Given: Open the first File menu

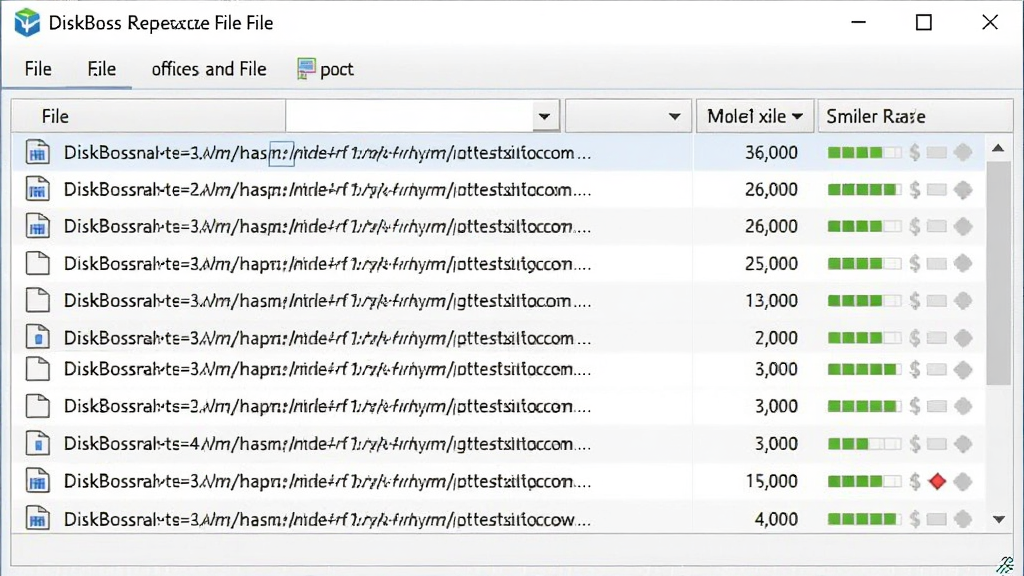Looking at the screenshot, I should point(38,69).
